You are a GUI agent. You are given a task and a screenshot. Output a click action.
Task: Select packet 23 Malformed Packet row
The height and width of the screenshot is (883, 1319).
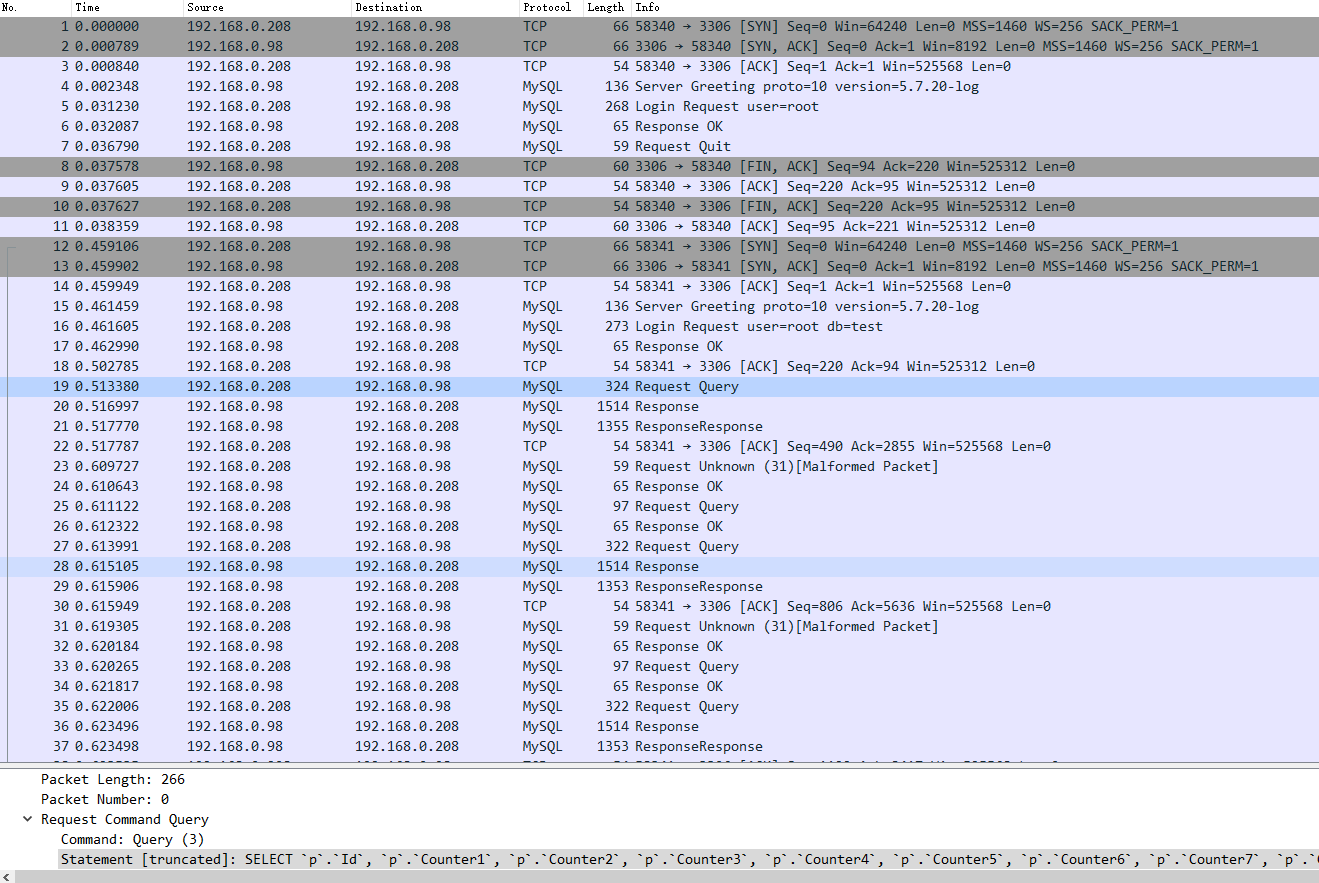(659, 466)
